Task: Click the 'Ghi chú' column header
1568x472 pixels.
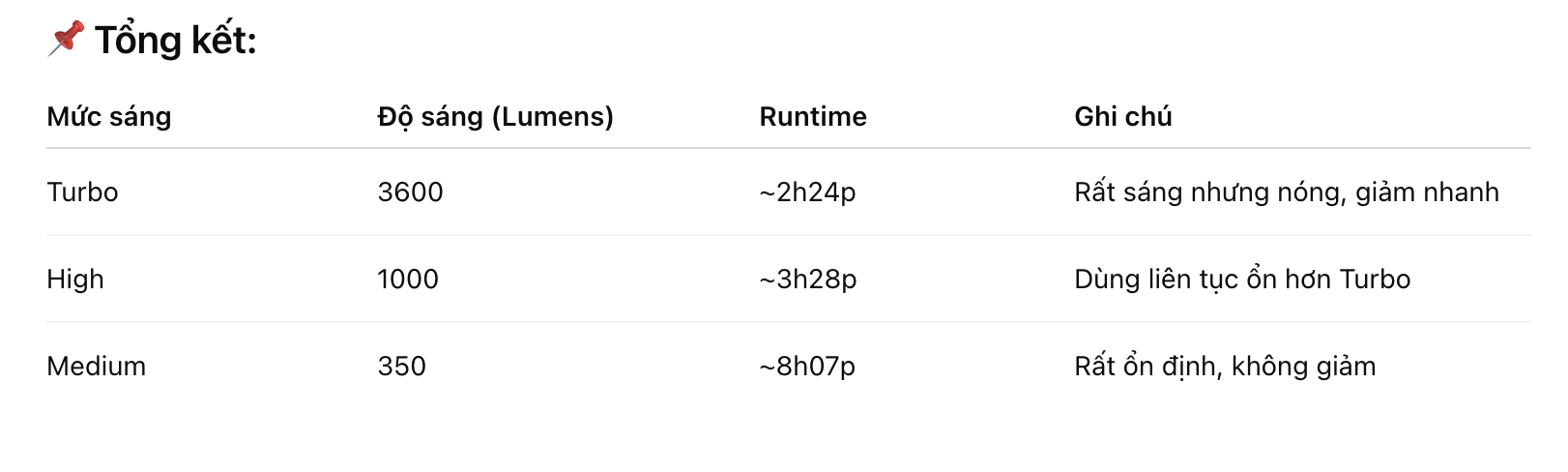Action: (1122, 117)
